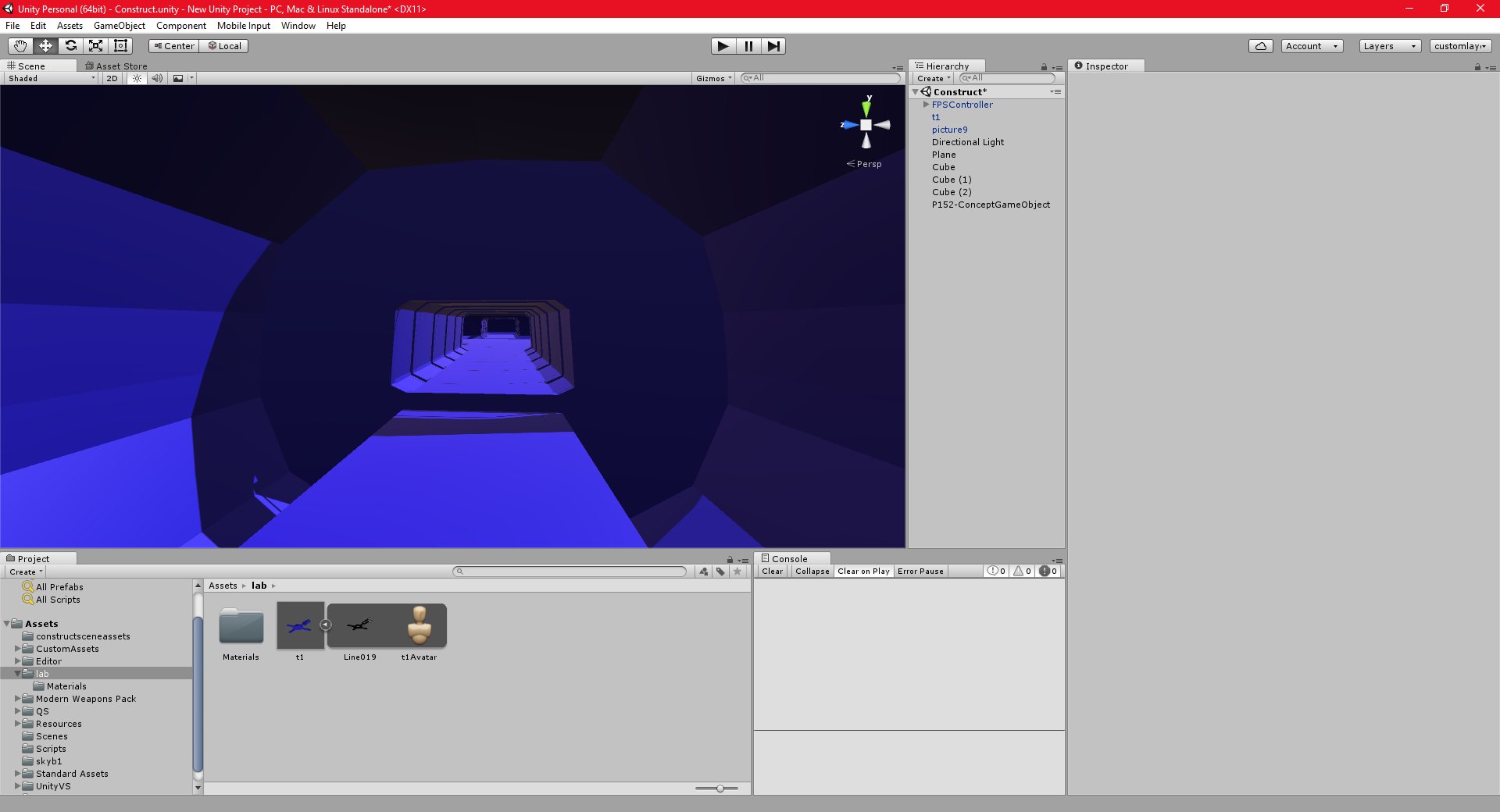Click the Step frame button
1500x812 pixels.
pyautogui.click(x=773, y=46)
